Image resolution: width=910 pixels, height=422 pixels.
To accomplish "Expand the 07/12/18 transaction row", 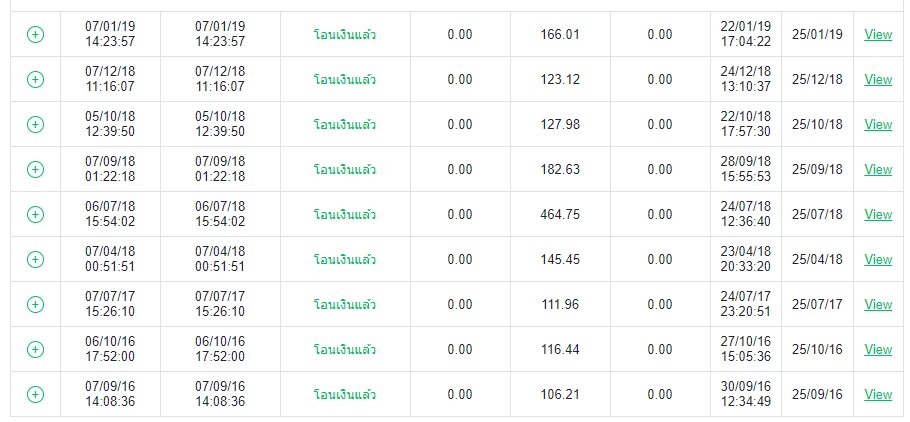I will click(x=35, y=79).
